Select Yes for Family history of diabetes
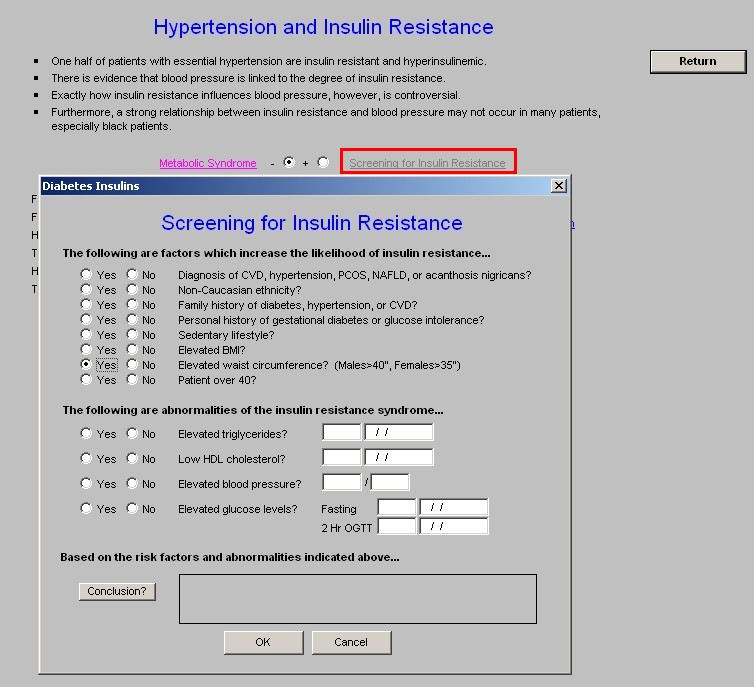 (x=86, y=304)
